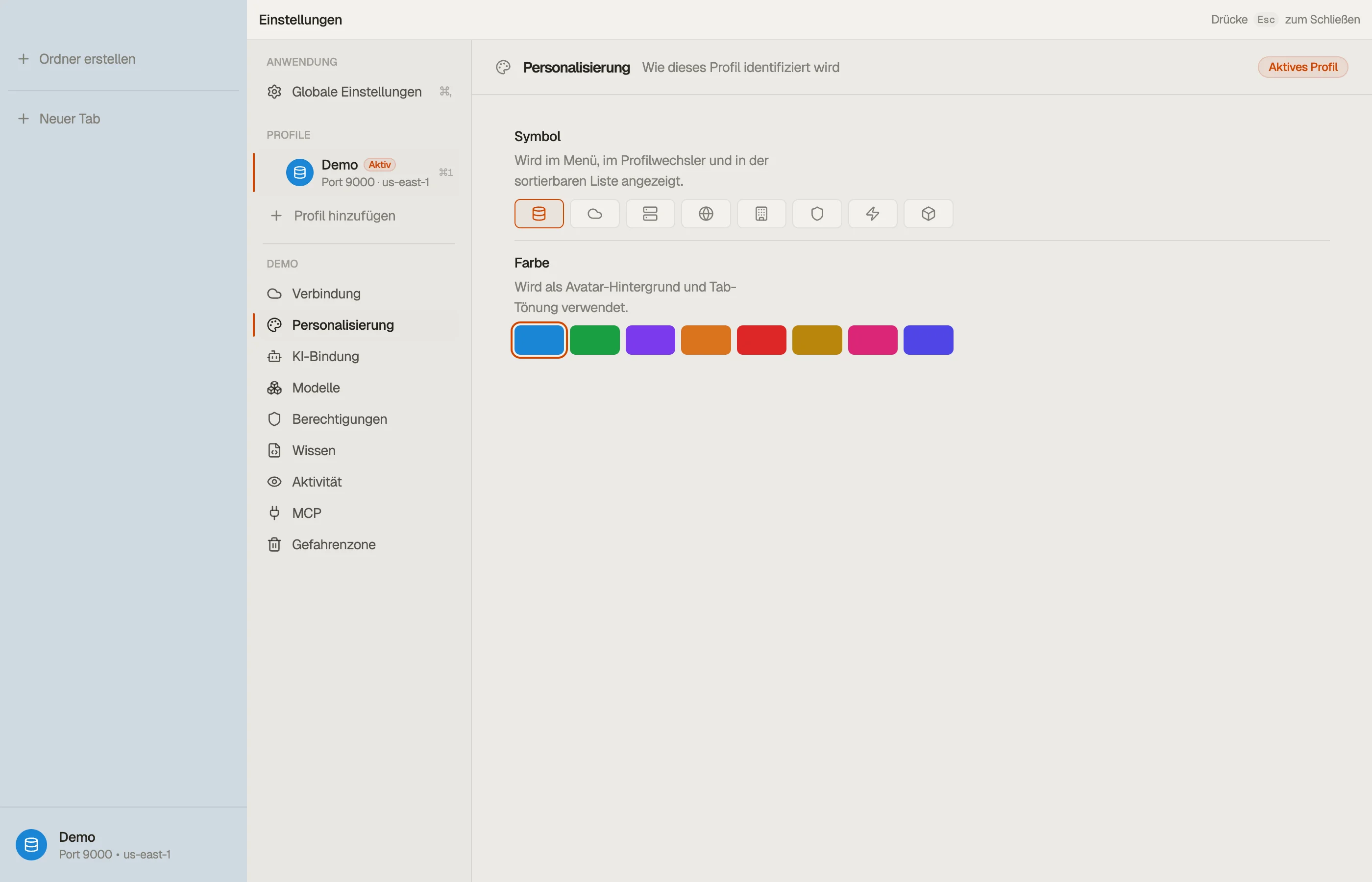The width and height of the screenshot is (1372, 882).
Task: Click the Einstellungen title
Action: pos(300,20)
